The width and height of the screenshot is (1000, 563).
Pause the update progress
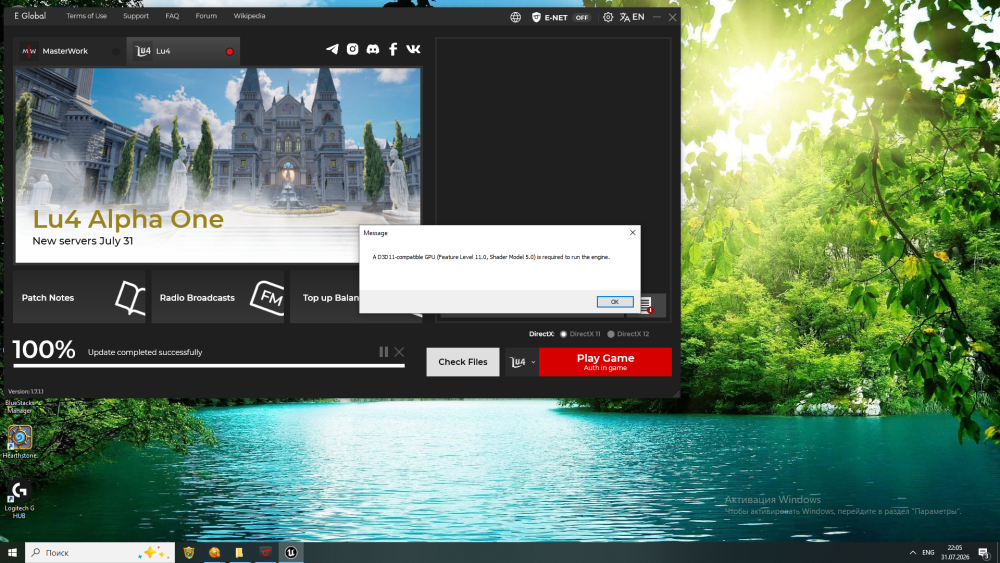click(x=383, y=352)
